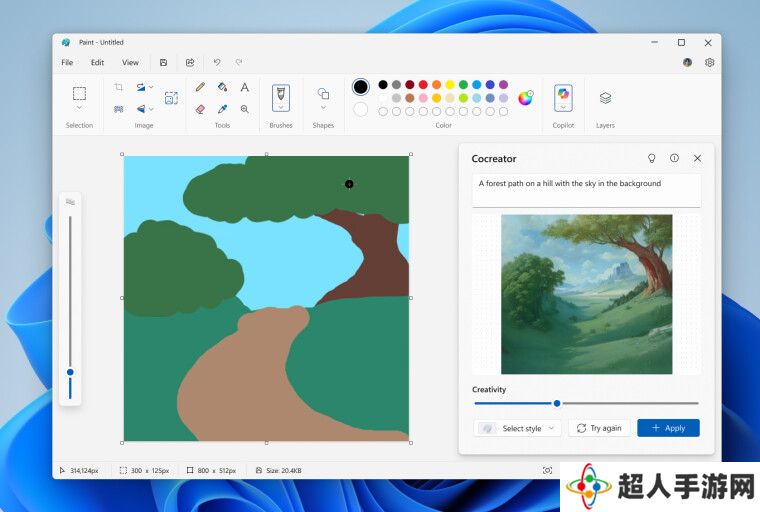Screen dimensions: 760x512
Task: Click the 'Size: 20.4KB' status entry
Action: [x=278, y=470]
